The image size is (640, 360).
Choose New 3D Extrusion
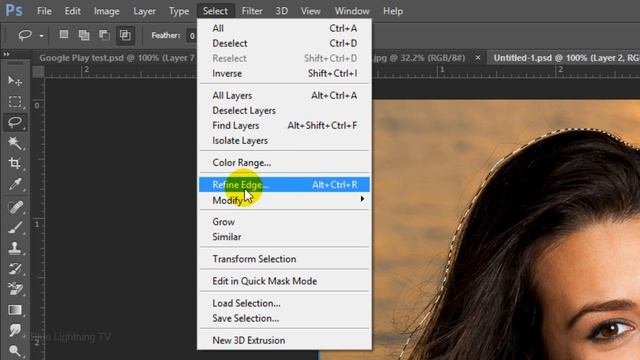tap(284, 340)
